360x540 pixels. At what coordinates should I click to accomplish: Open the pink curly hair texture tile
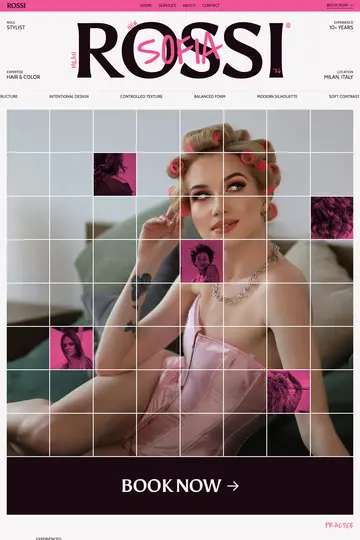332,218
